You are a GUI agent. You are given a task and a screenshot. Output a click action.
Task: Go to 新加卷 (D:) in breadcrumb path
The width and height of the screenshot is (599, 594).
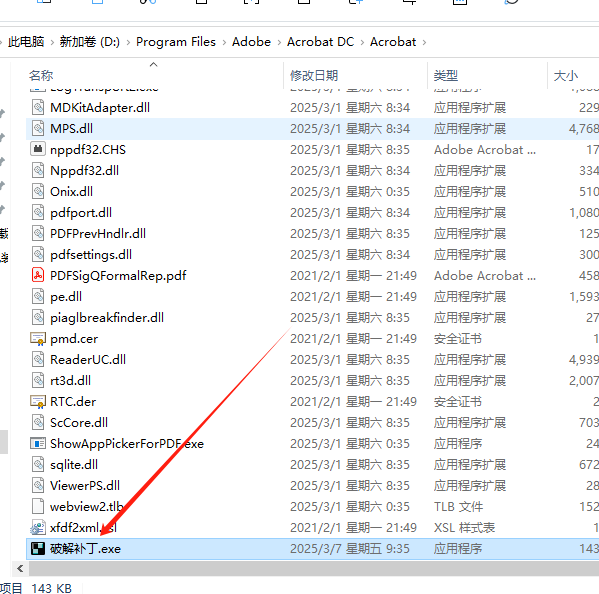(x=89, y=42)
